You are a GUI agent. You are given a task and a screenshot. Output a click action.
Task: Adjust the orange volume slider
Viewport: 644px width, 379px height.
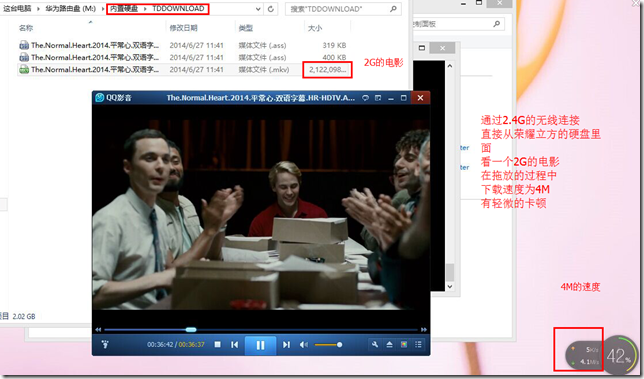(328, 345)
